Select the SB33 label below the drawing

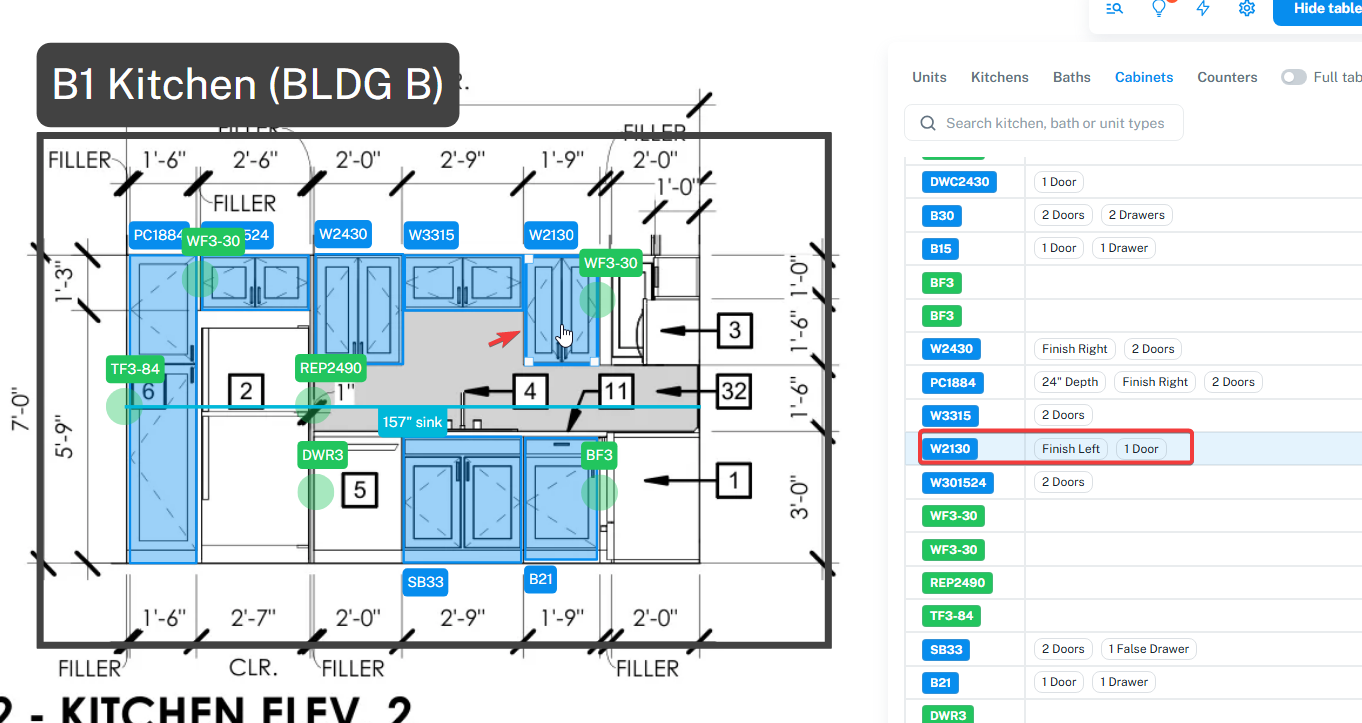tap(425, 582)
